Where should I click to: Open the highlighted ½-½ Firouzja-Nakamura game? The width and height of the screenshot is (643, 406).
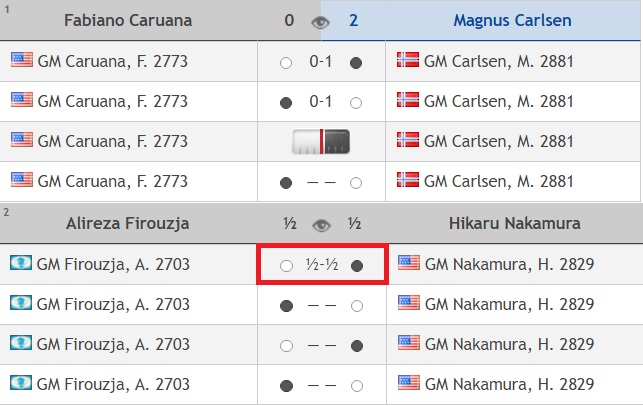coord(322,265)
